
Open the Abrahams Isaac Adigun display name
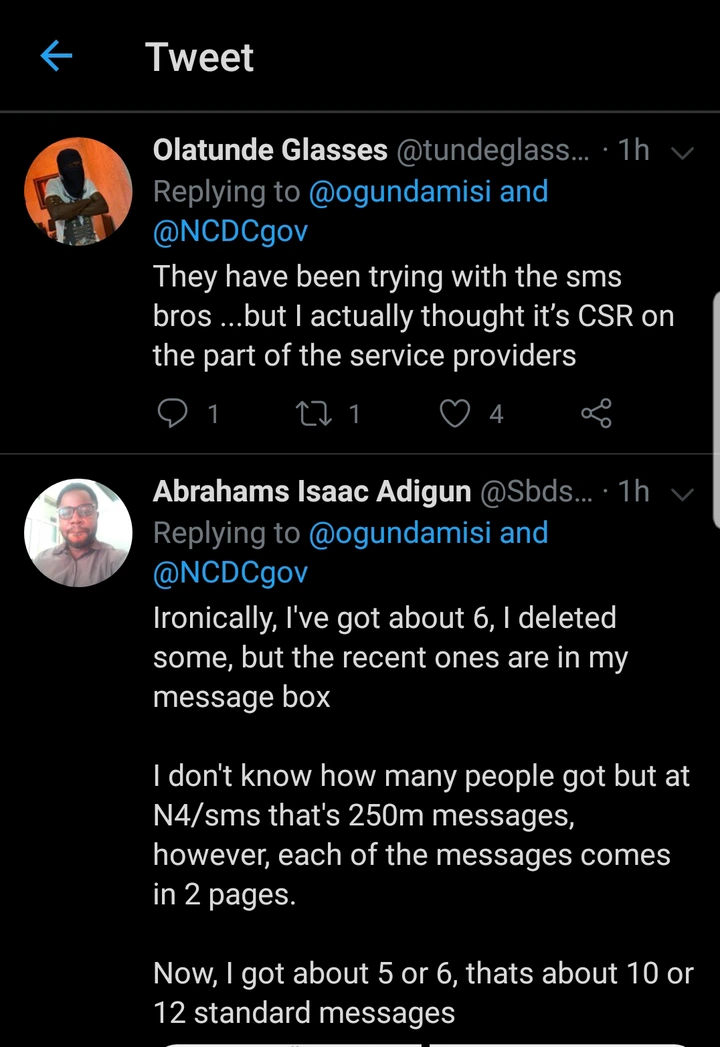click(312, 491)
